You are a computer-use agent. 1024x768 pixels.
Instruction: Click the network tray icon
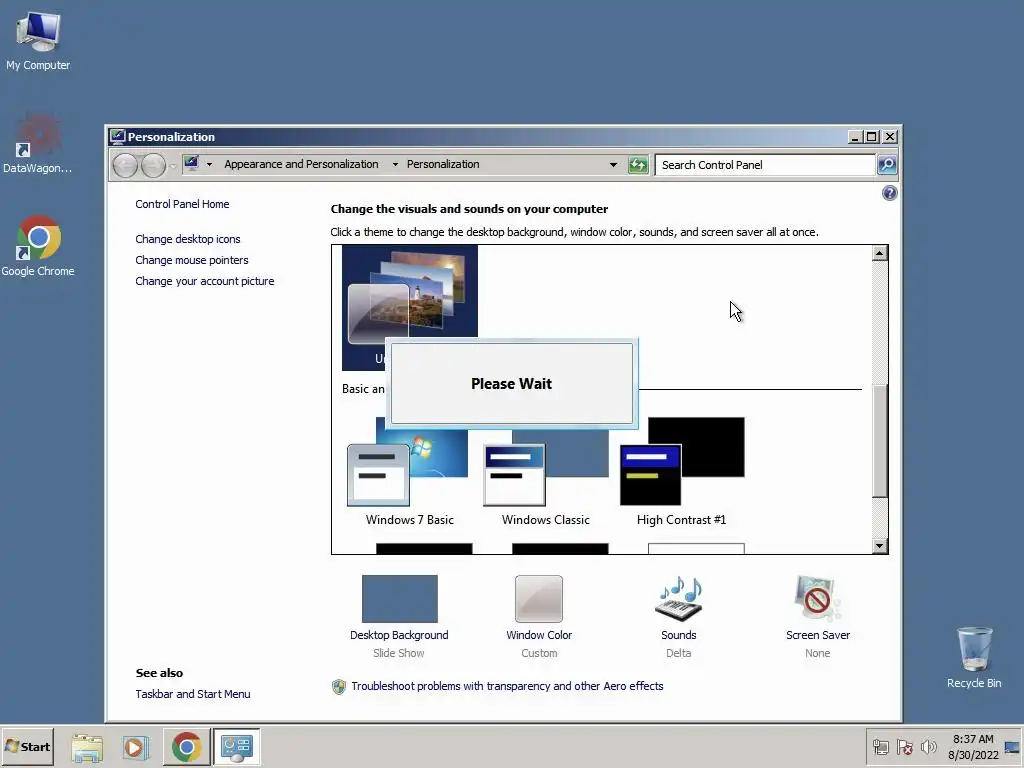point(880,747)
